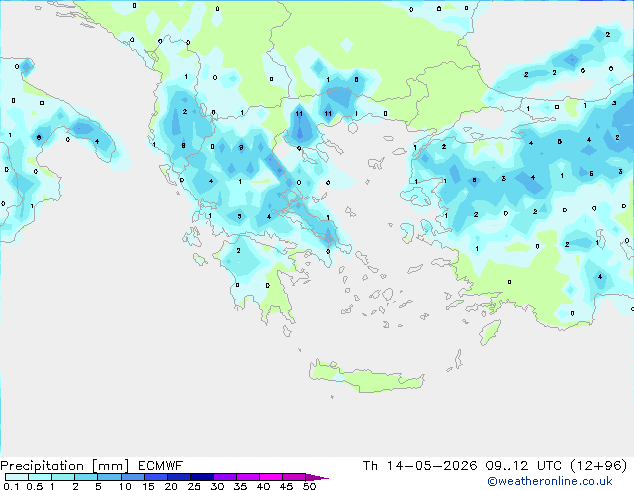The image size is (634, 490).
Task: Pick the 1–2 mm legend swatch
Action: [63, 477]
